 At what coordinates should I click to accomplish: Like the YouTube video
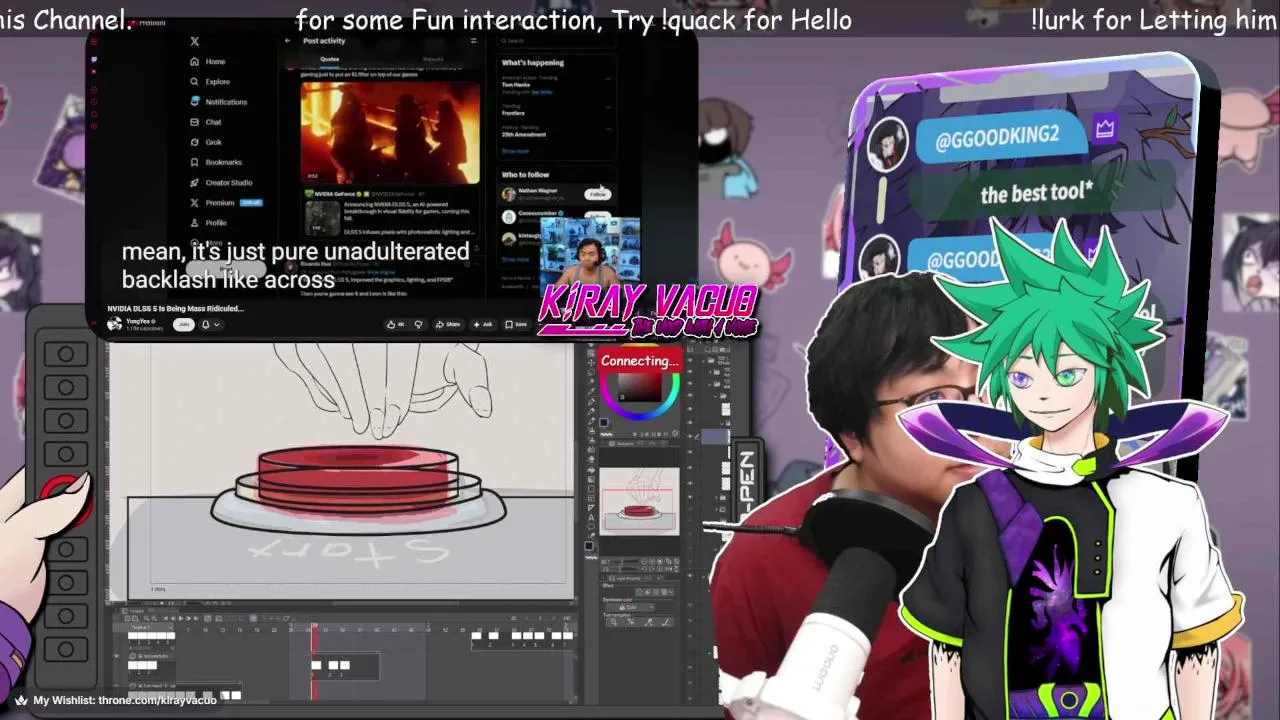[x=396, y=324]
